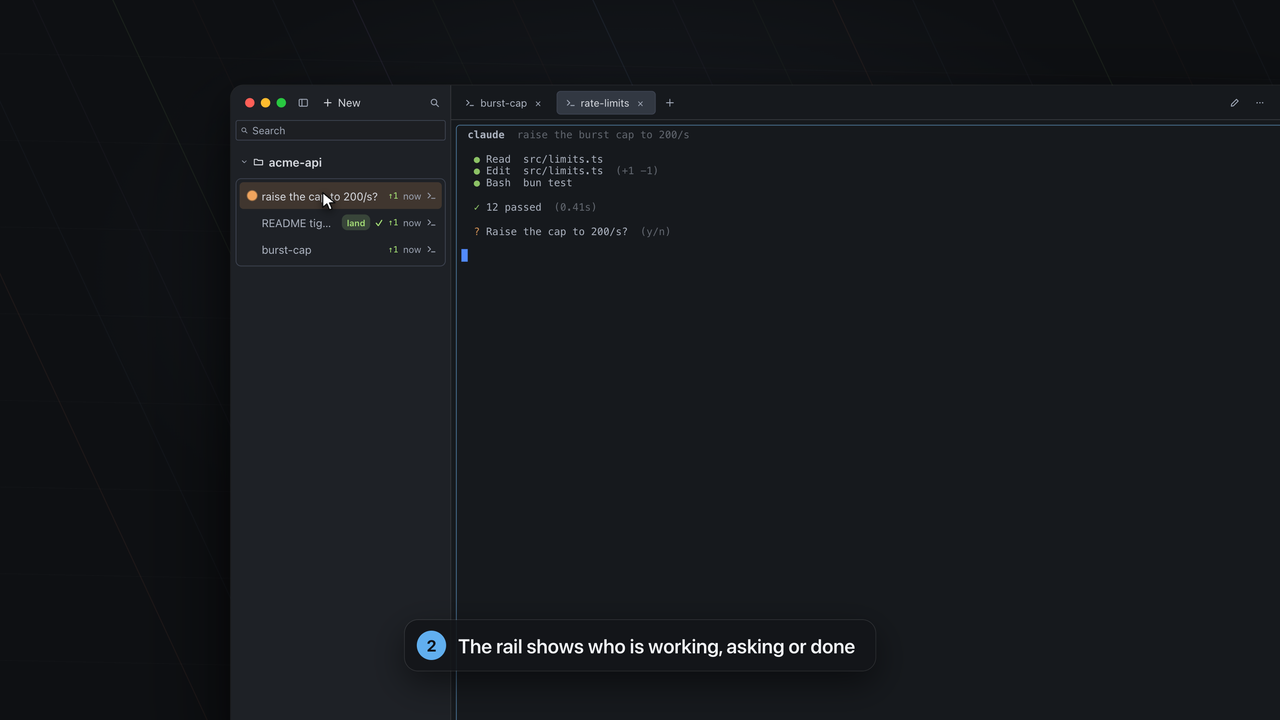Click 'now' timestamp on README row
The image size is (1280, 720).
(x=412, y=223)
